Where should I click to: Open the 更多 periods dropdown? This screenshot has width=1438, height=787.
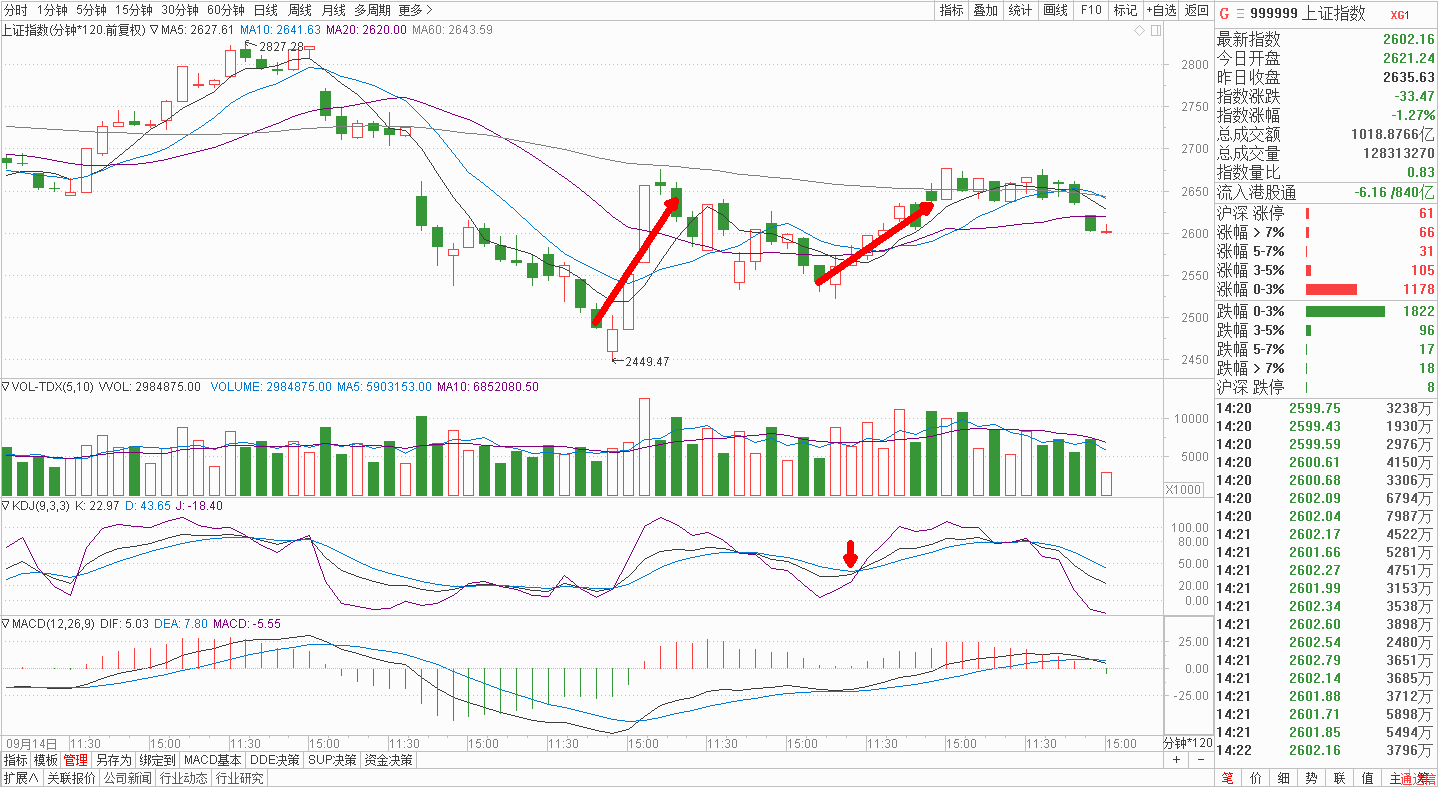coord(415,10)
